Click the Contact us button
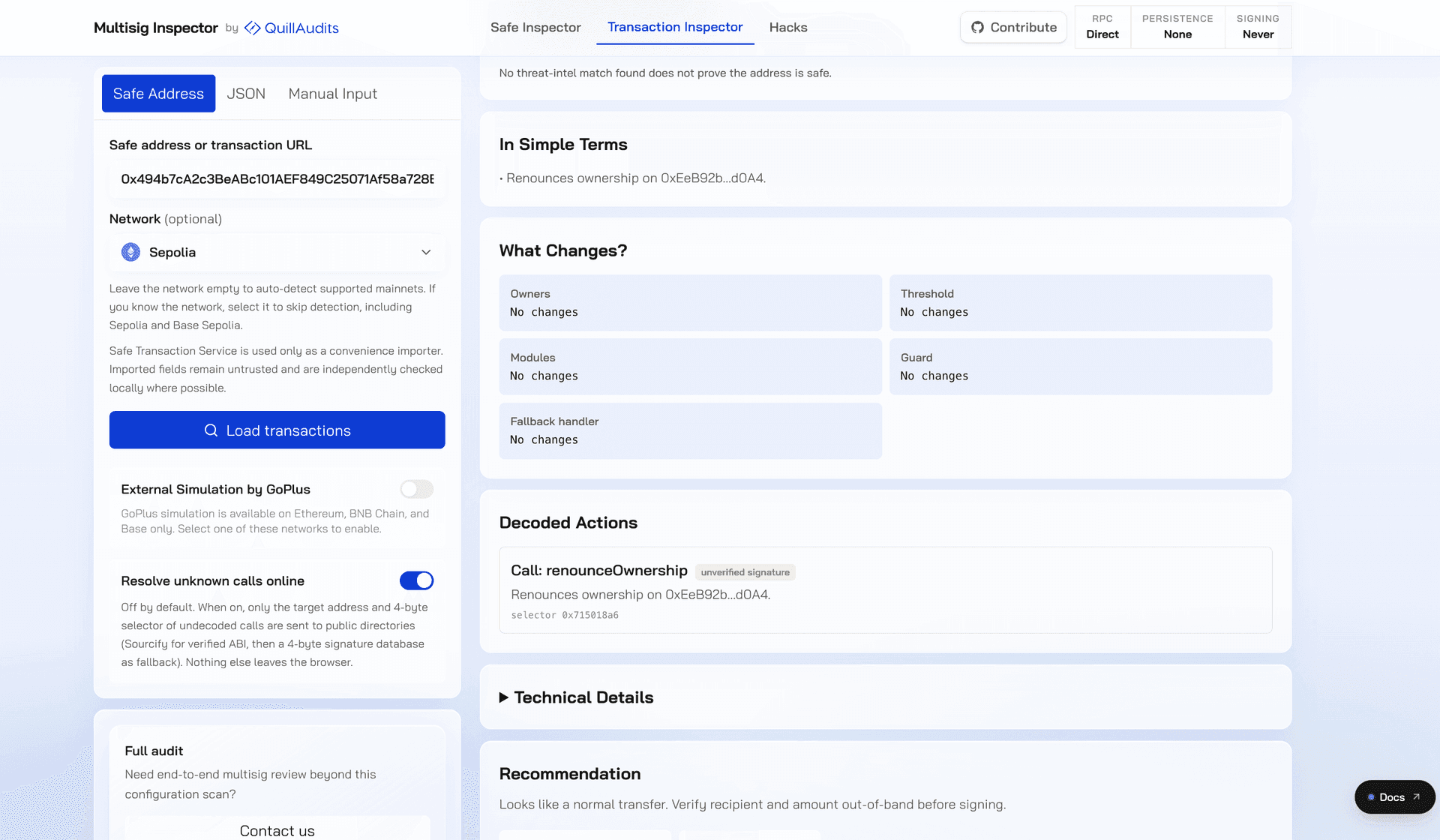The height and width of the screenshot is (840, 1440). click(277, 829)
